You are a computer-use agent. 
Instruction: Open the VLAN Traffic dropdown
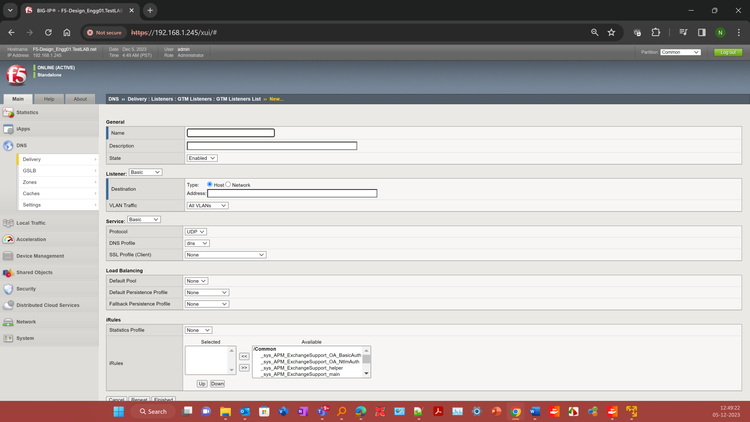coord(207,205)
